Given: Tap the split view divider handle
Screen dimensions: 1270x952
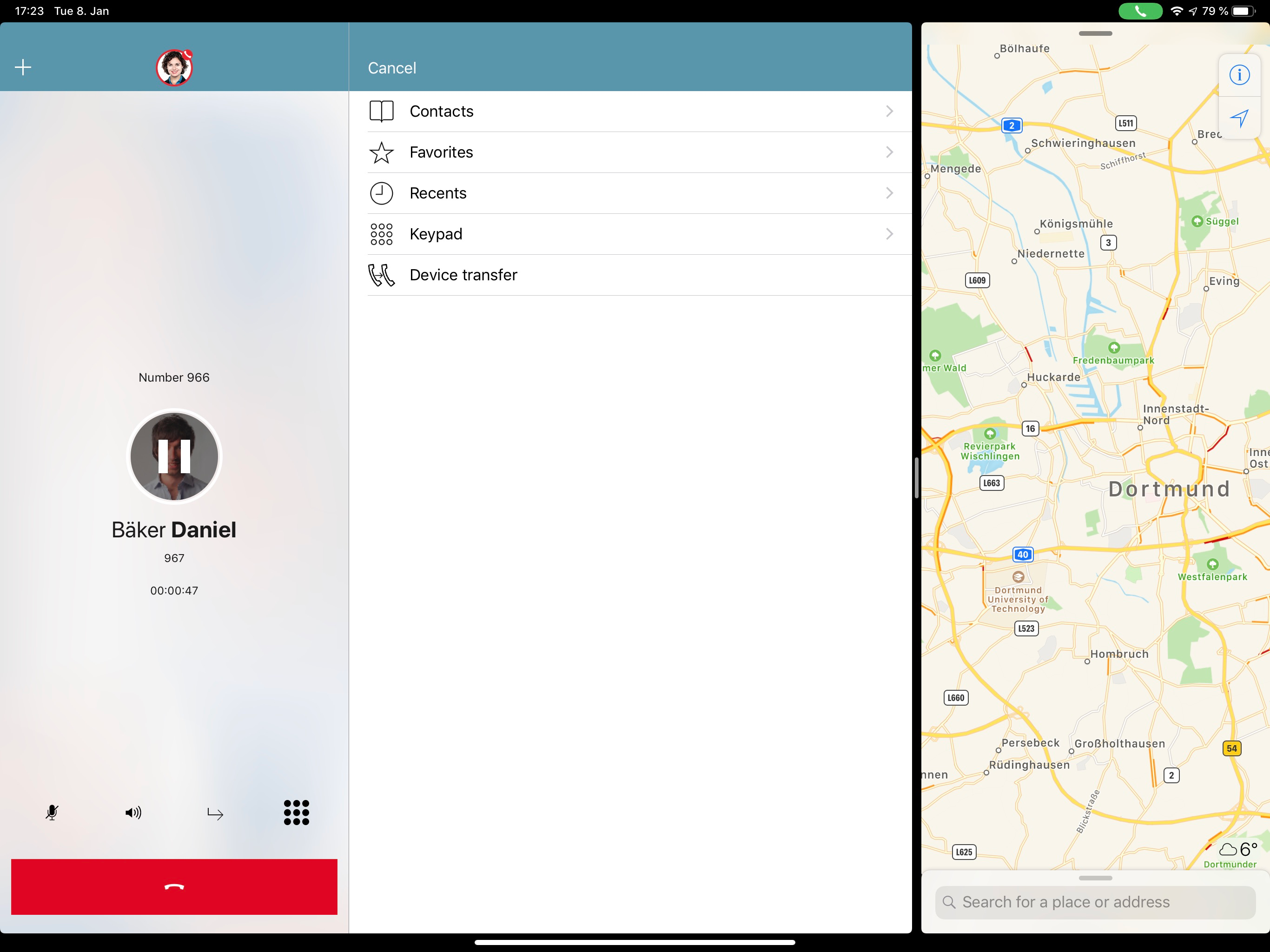Looking at the screenshot, I should coord(916,478).
